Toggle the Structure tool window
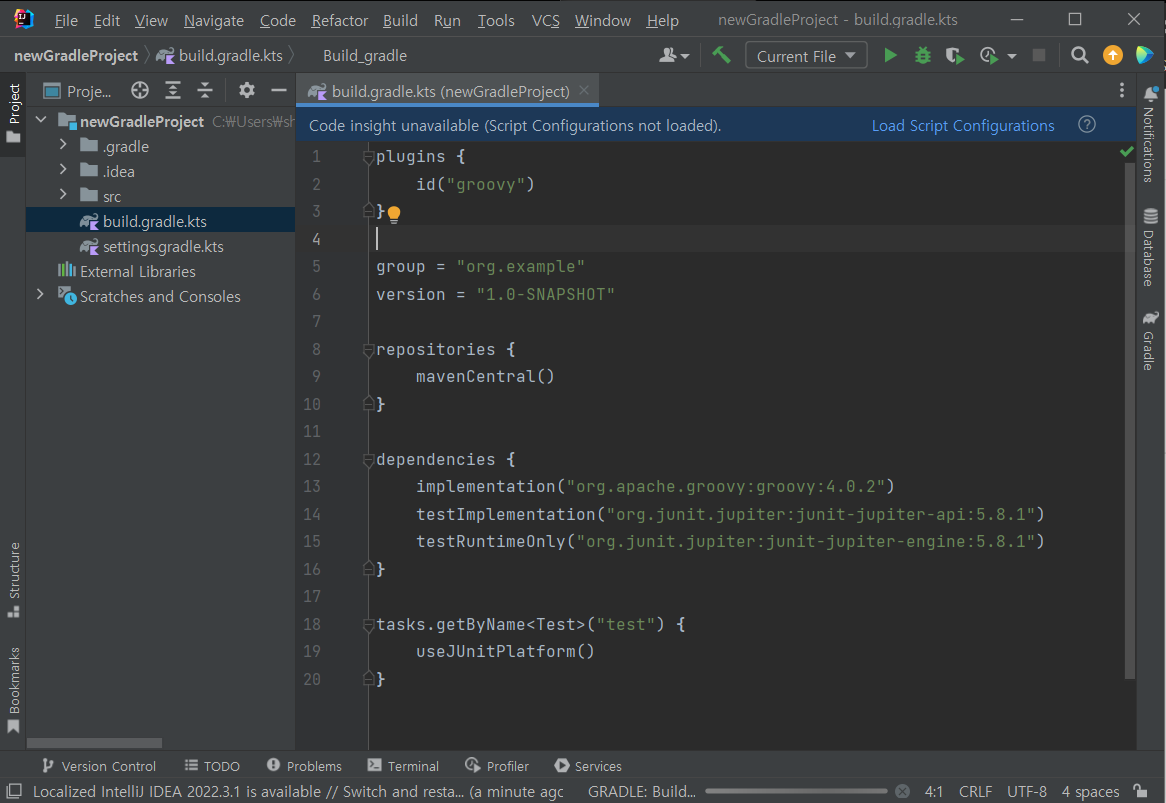The width and height of the screenshot is (1166, 803). (13, 580)
